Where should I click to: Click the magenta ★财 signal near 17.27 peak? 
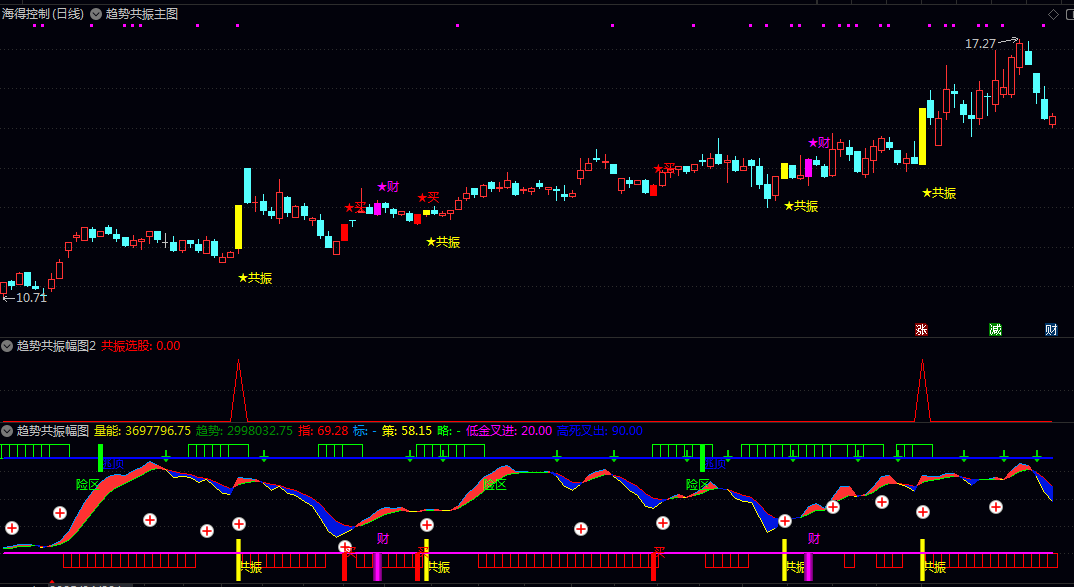(819, 143)
